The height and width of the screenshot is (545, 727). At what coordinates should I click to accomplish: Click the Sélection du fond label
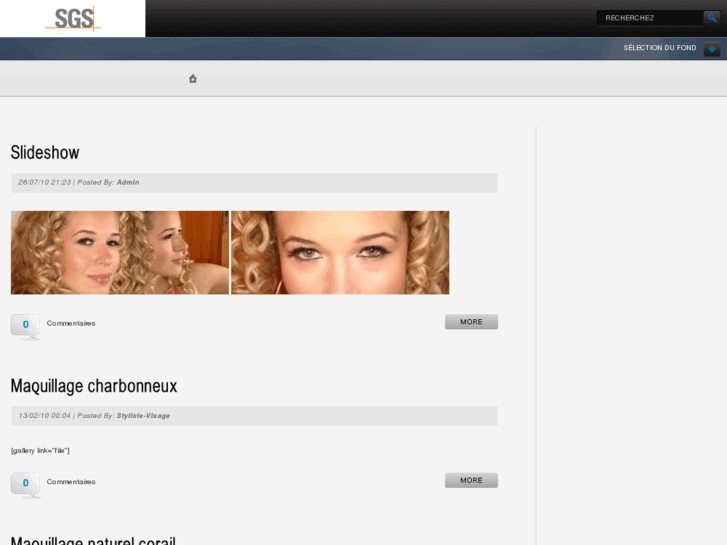pos(660,48)
